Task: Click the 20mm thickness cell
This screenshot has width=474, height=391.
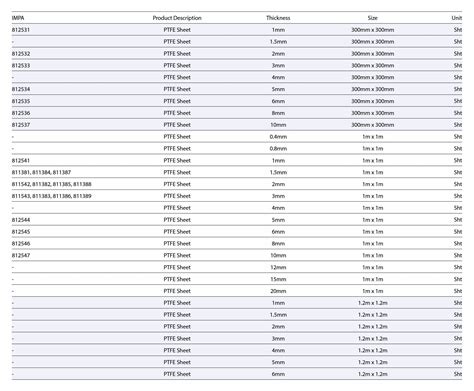Action: pos(278,291)
